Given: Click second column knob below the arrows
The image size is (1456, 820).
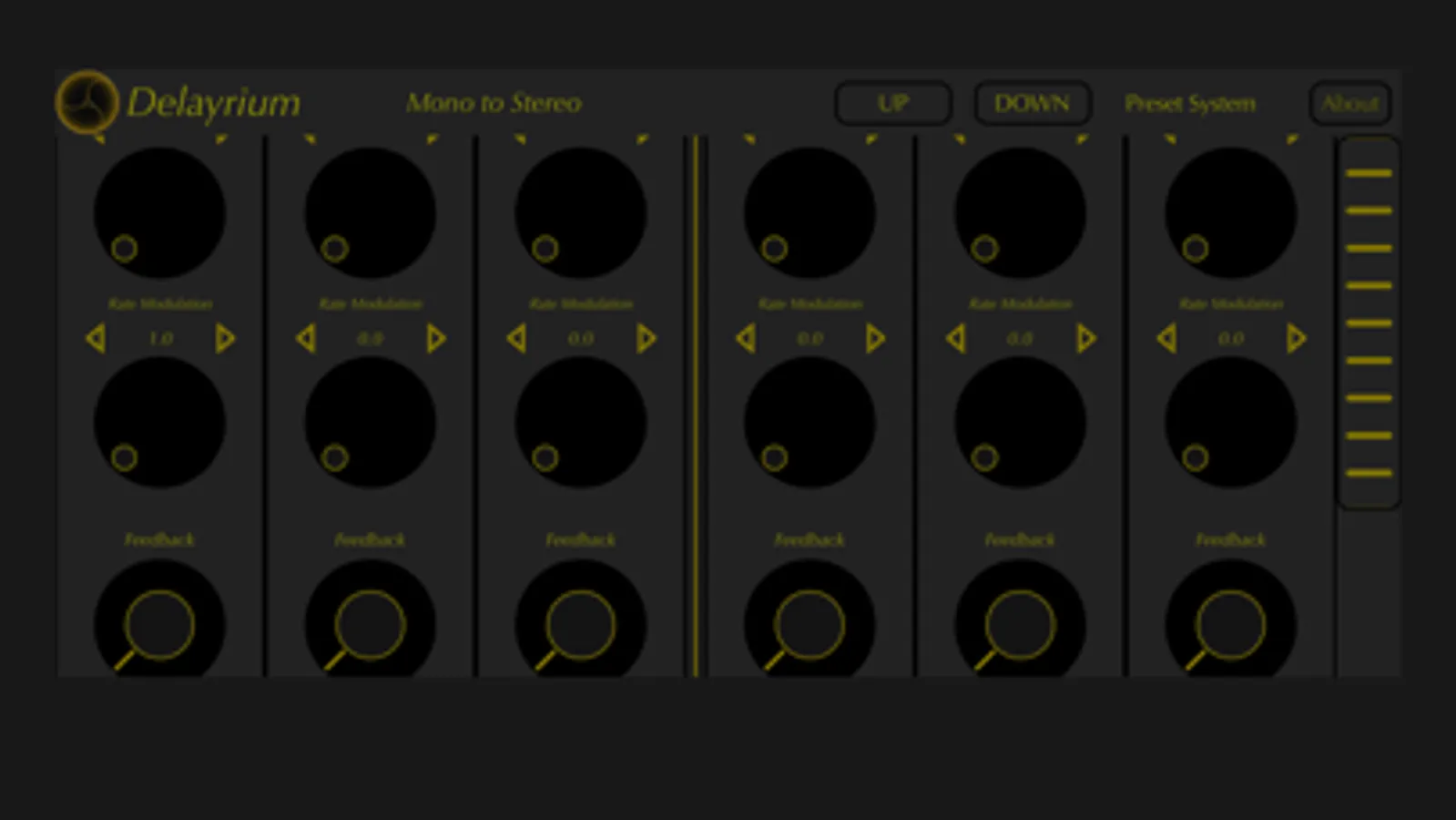Looking at the screenshot, I should tap(370, 423).
